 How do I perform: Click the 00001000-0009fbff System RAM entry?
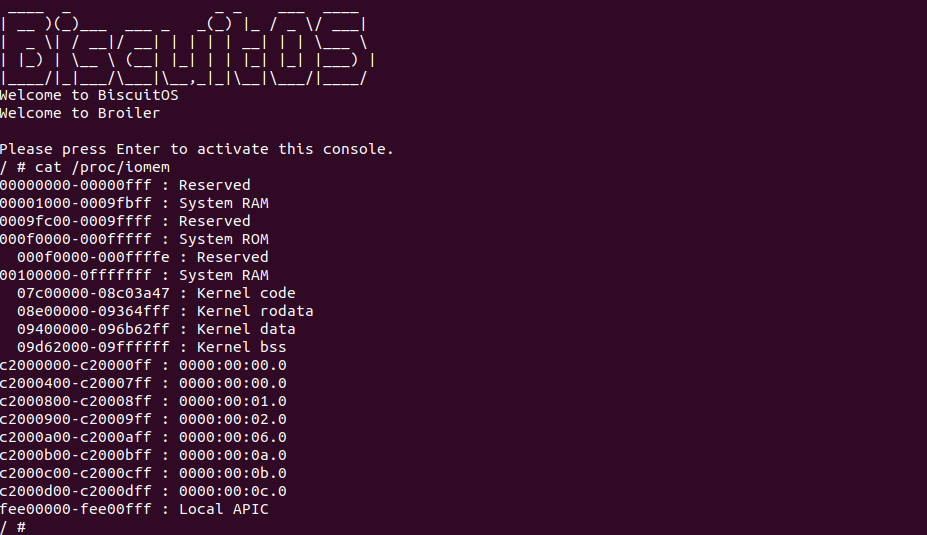click(x=134, y=203)
